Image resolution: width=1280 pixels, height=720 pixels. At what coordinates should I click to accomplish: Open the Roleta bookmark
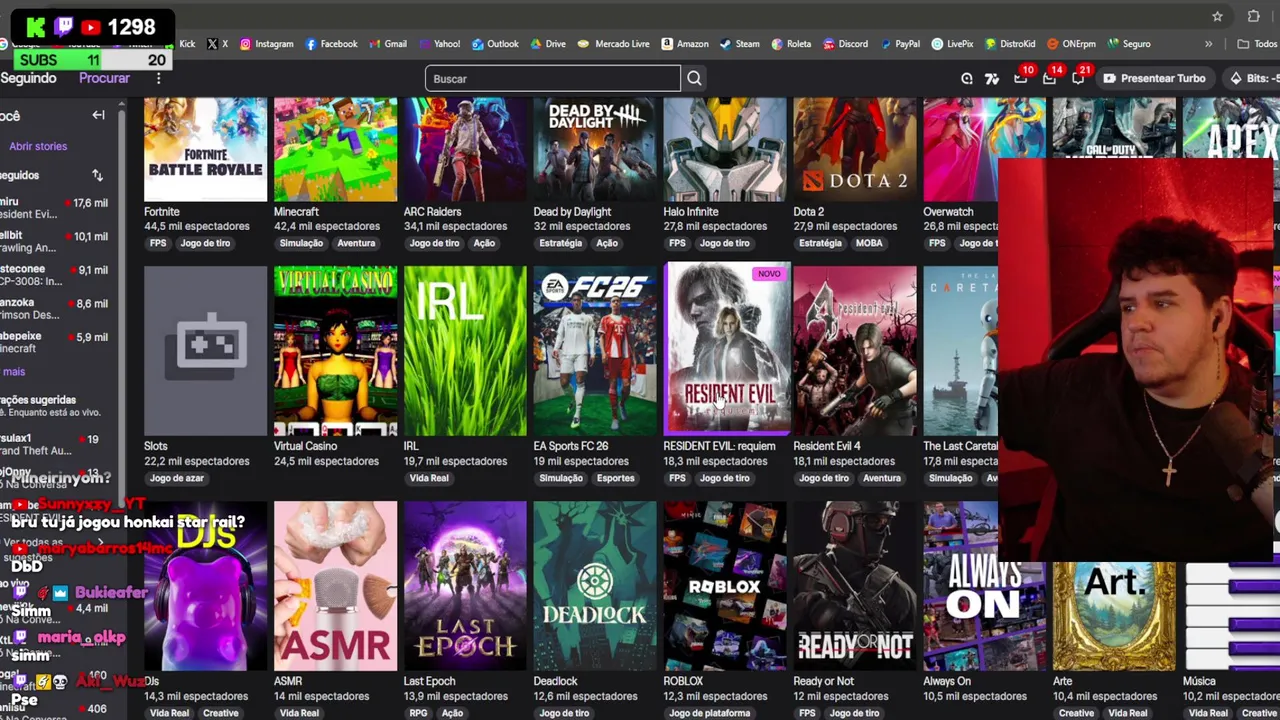791,44
